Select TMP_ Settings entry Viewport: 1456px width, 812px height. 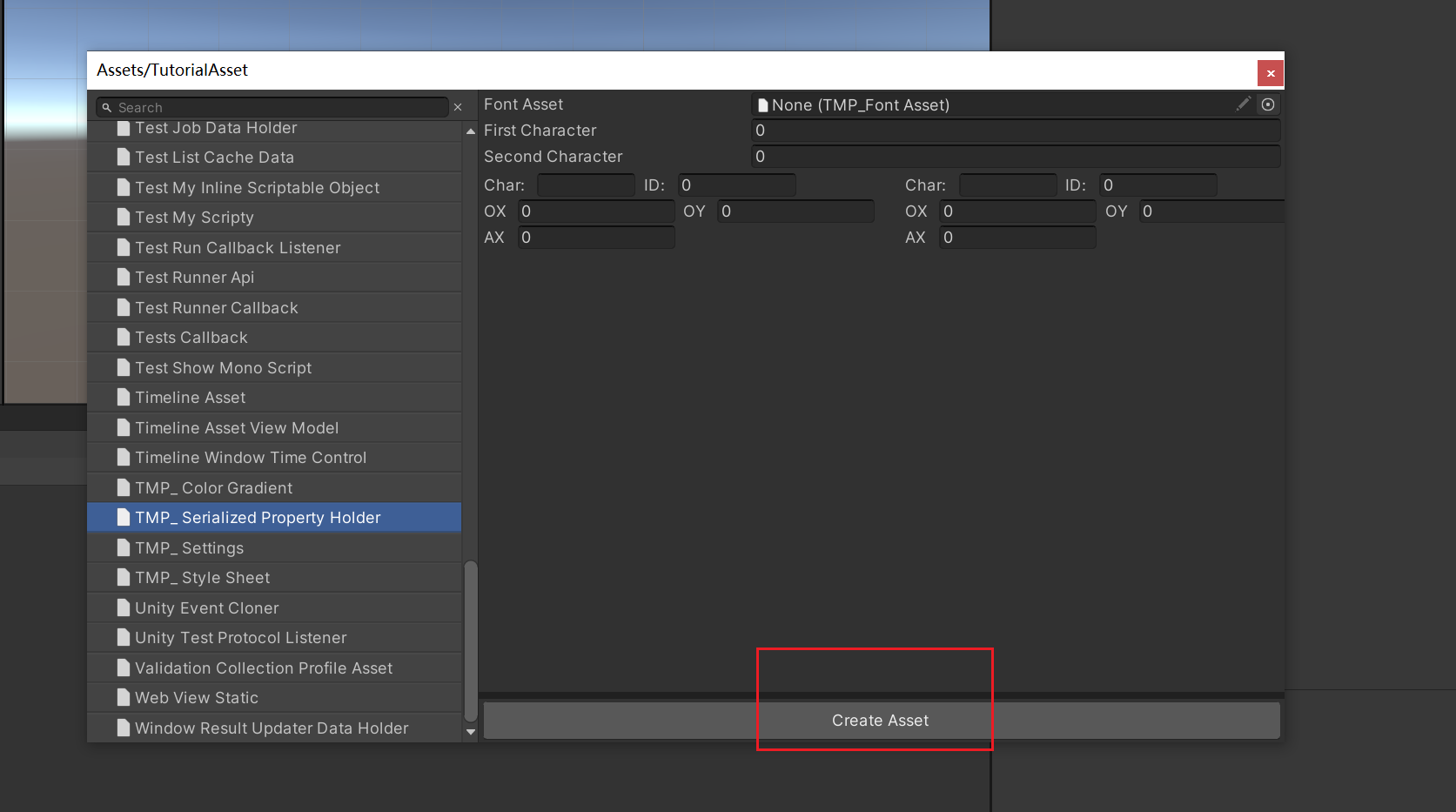[274, 548]
